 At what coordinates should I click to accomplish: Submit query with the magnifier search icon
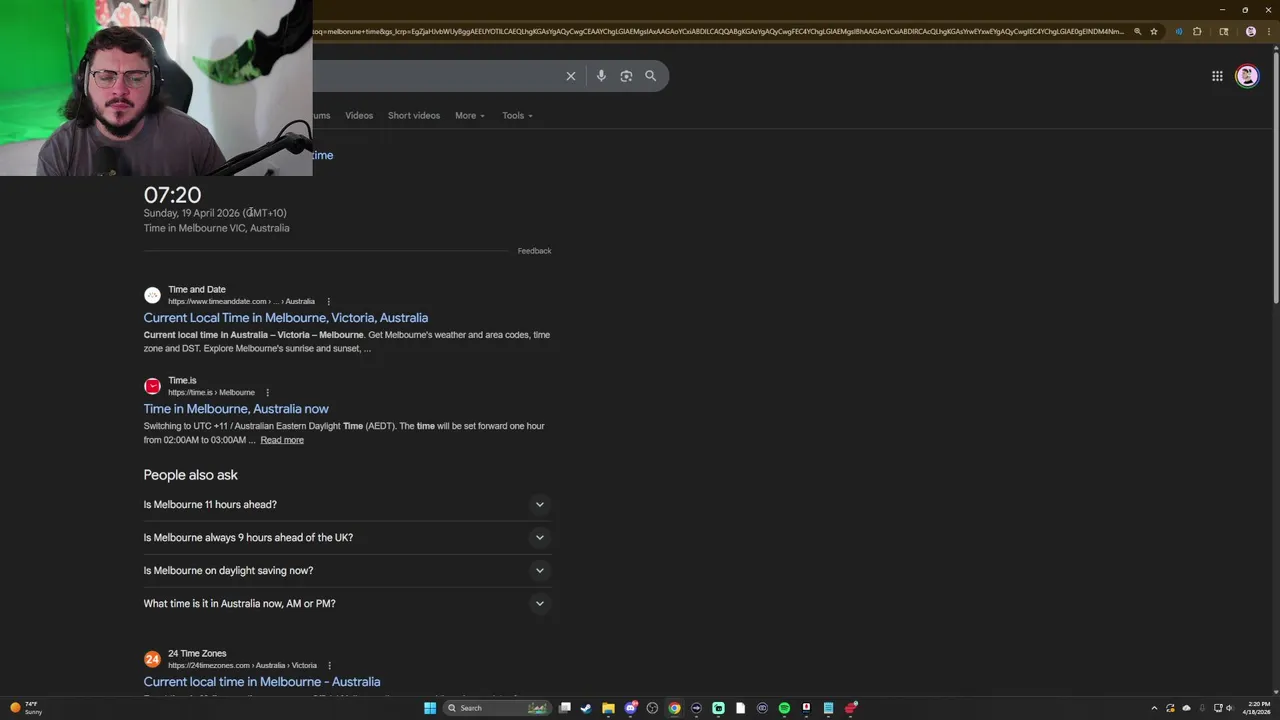[651, 76]
